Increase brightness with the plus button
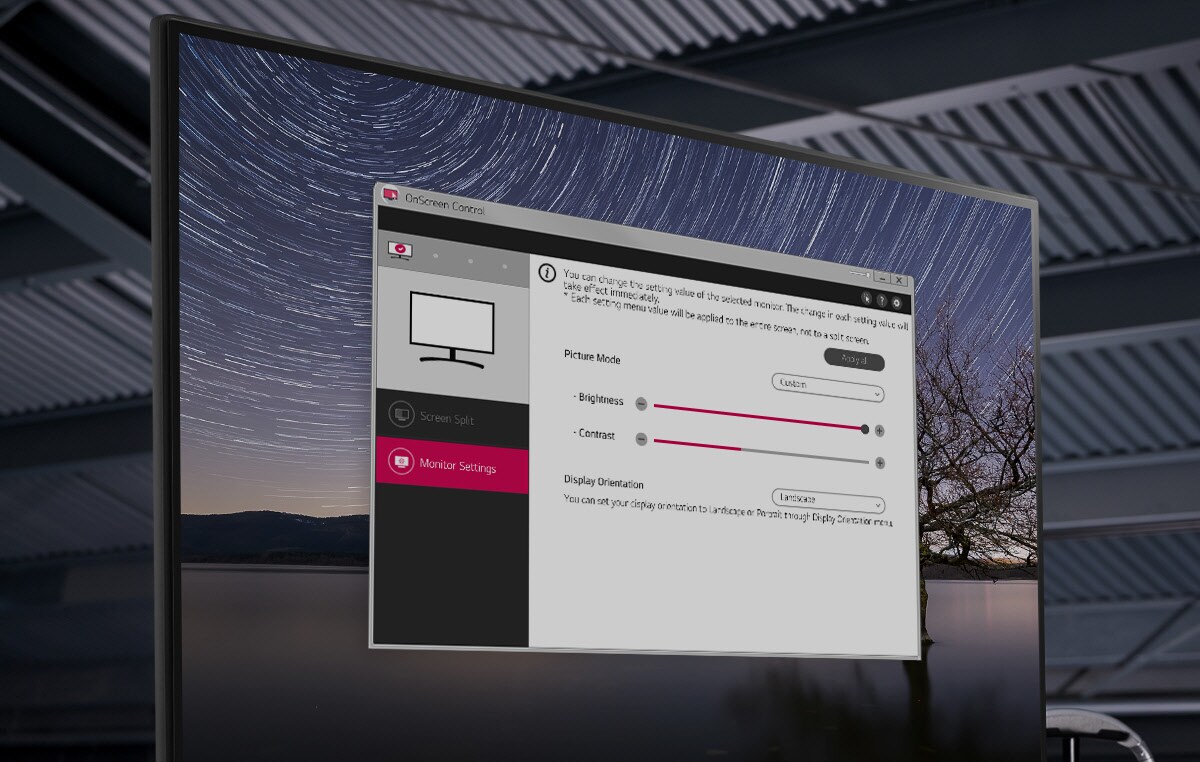The height and width of the screenshot is (762, 1200). click(x=880, y=431)
